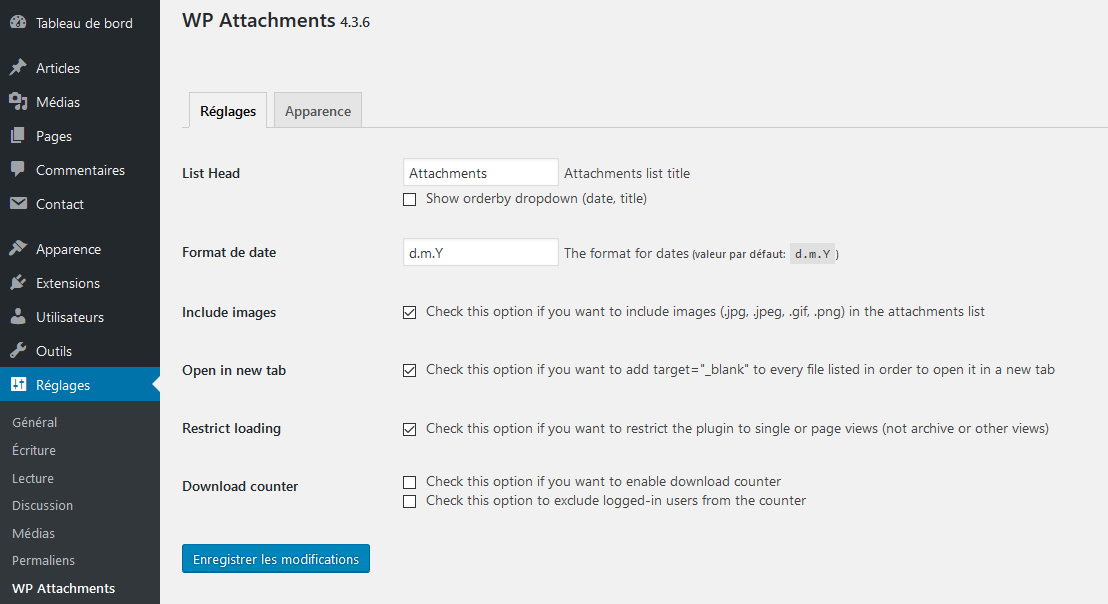Click the Tableau de bord dashboard icon
This screenshot has height=604, width=1108.
click(18, 22)
